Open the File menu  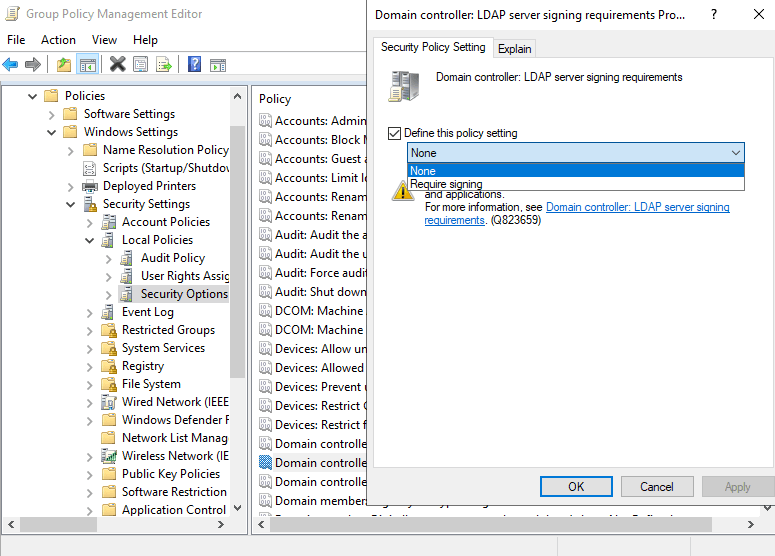pyautogui.click(x=16, y=40)
